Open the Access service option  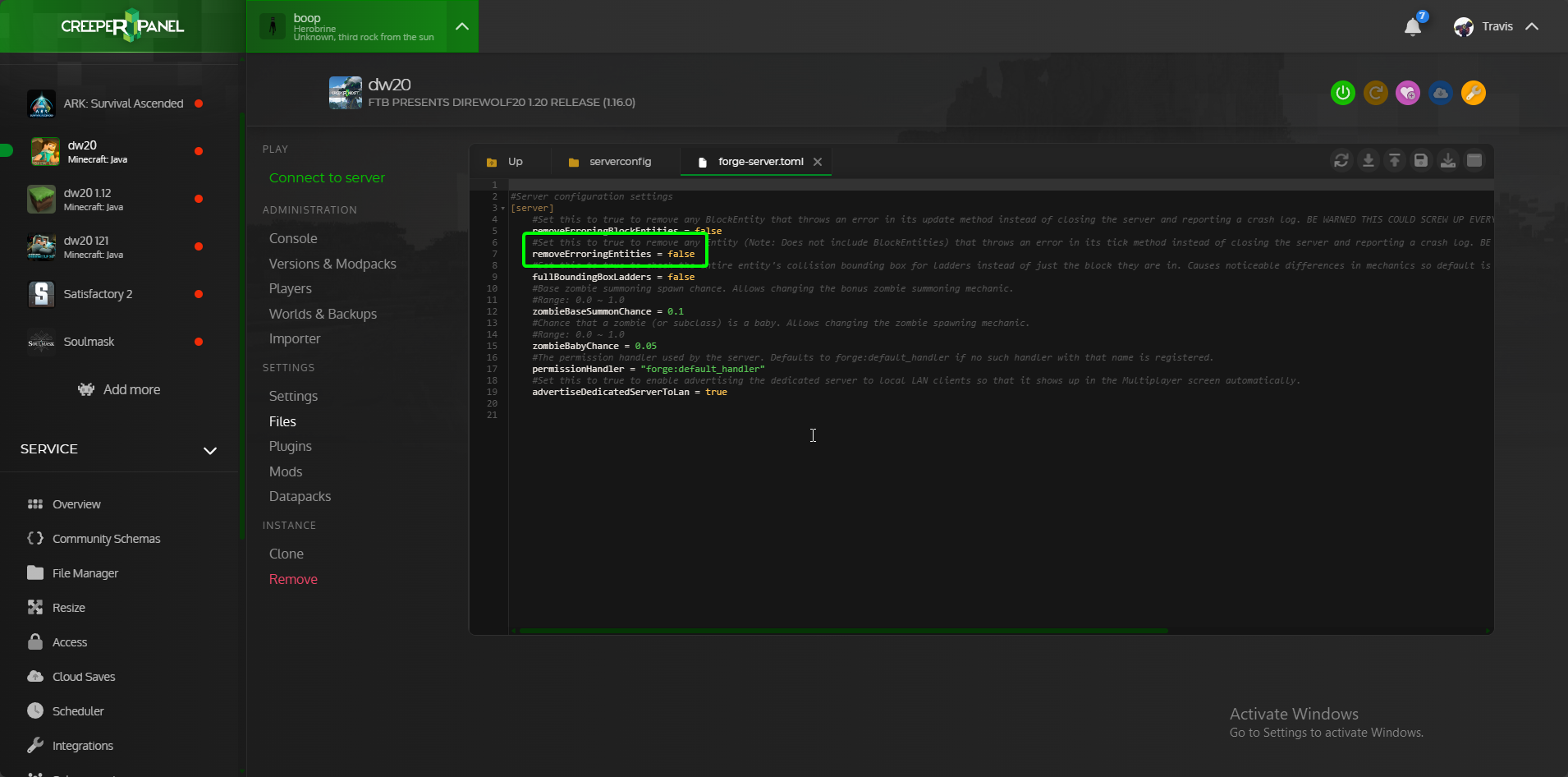coord(69,642)
